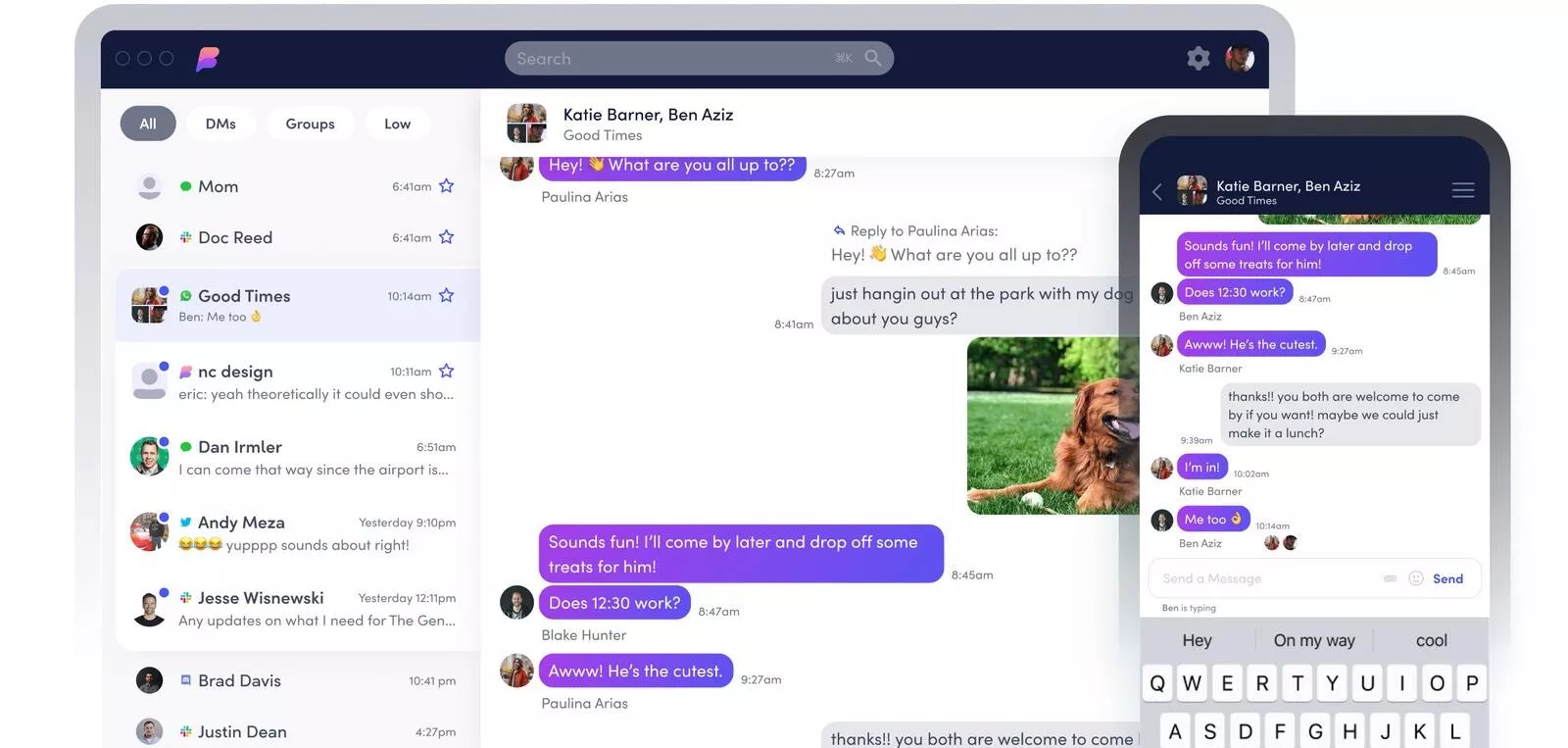The height and width of the screenshot is (748, 1568).
Task: Tap the attachment icon in phone message field
Action: pos(1390,578)
